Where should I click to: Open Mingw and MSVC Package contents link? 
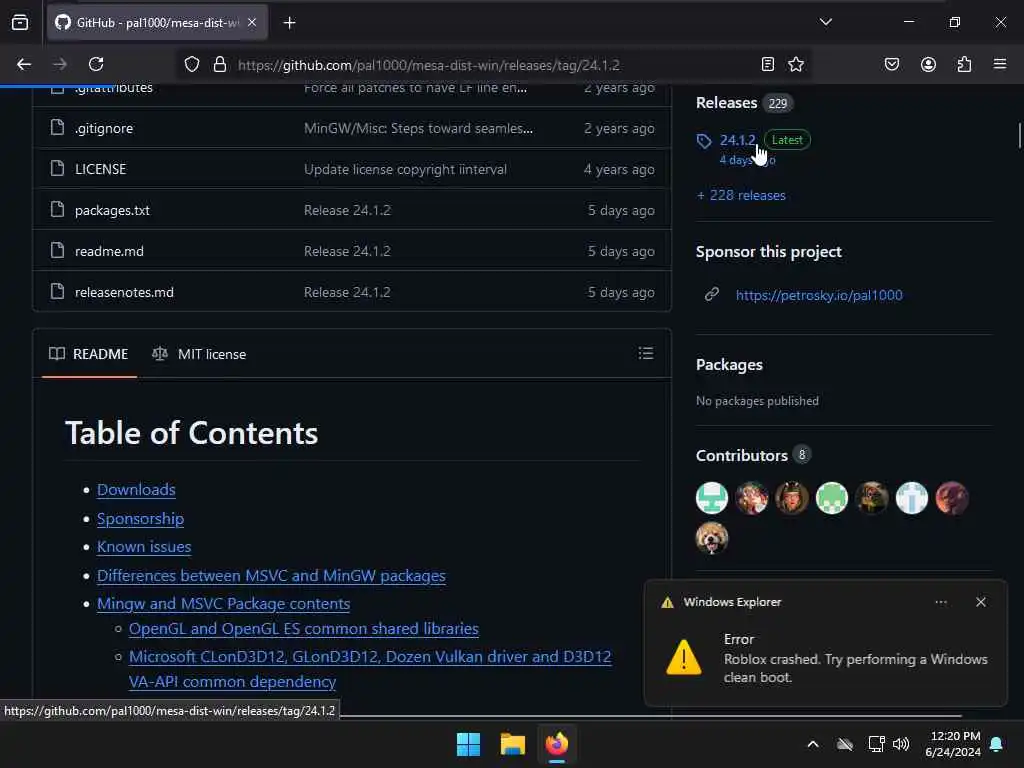pyautogui.click(x=223, y=603)
